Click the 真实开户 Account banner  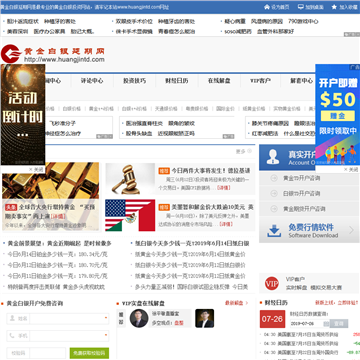tap(287, 157)
